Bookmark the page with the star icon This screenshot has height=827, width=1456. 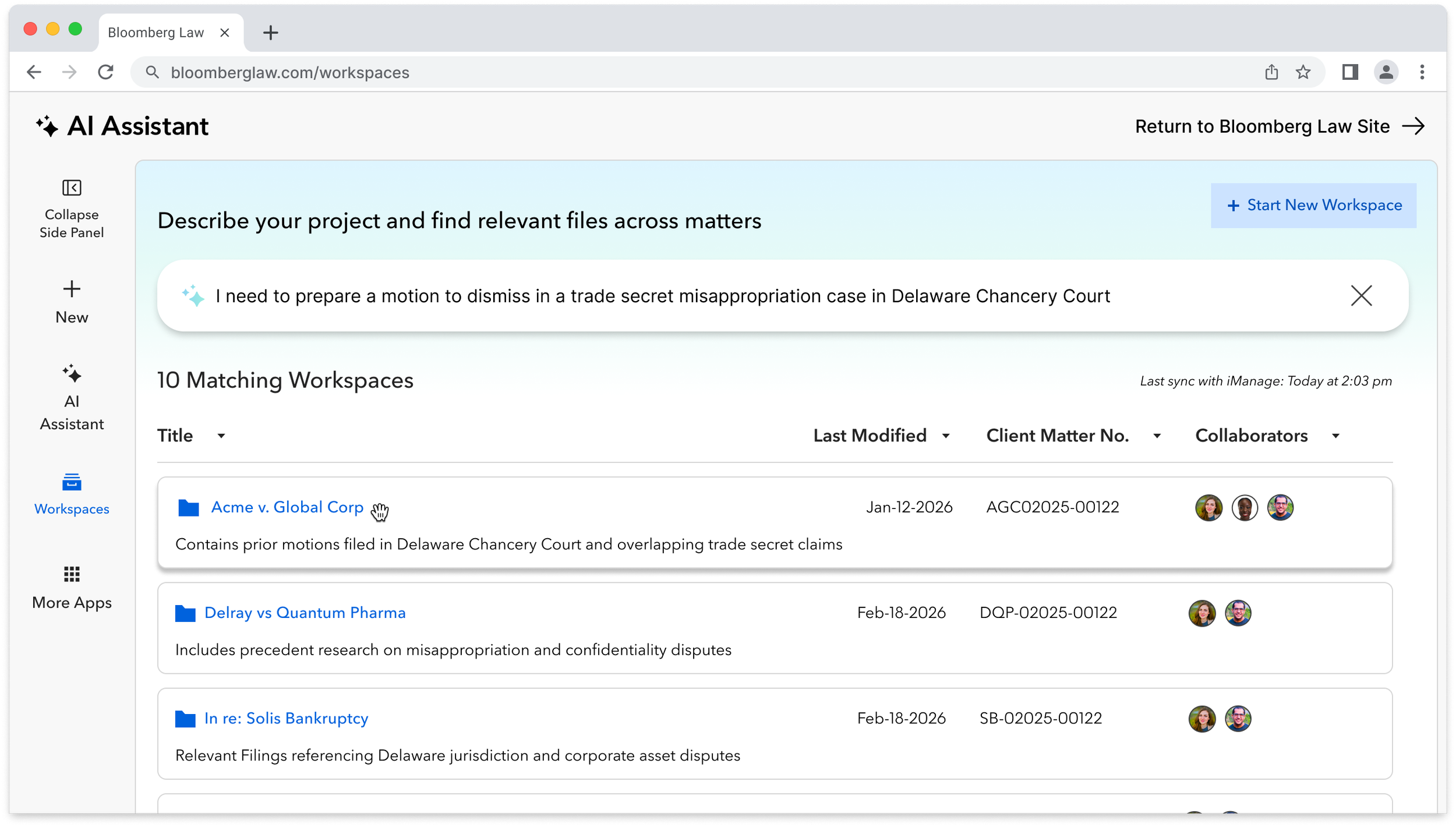(x=1303, y=72)
